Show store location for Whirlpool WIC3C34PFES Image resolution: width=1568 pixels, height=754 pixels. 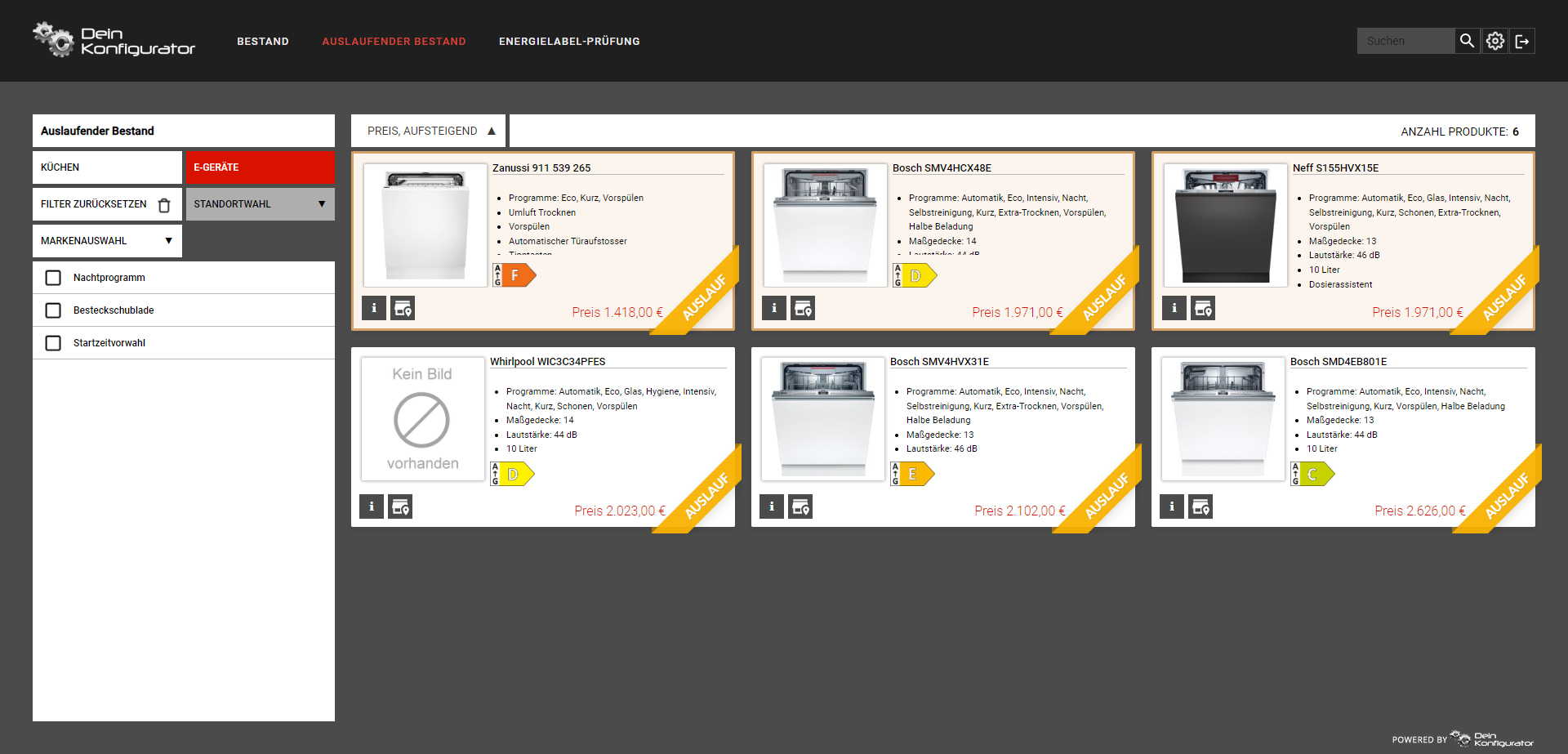pos(400,506)
